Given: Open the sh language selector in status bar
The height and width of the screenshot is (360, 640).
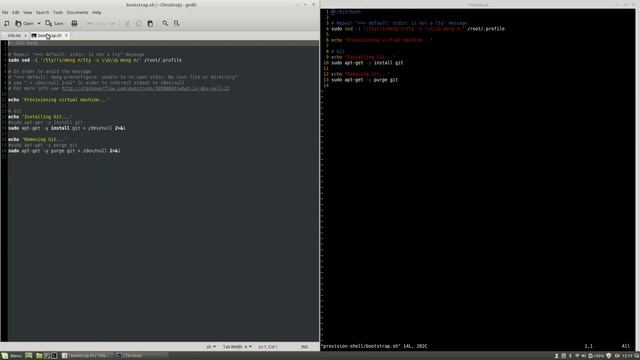Looking at the screenshot, I should [x=211, y=347].
